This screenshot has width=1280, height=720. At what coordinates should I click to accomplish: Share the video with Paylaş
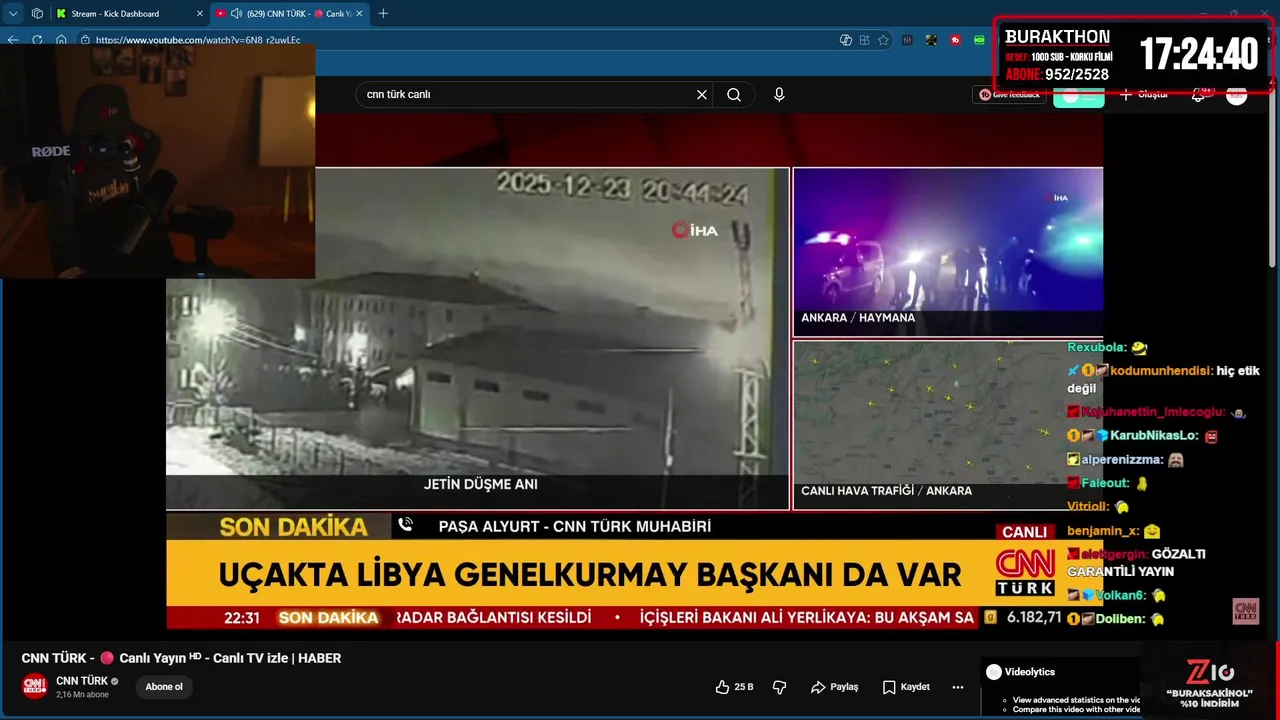tap(835, 687)
